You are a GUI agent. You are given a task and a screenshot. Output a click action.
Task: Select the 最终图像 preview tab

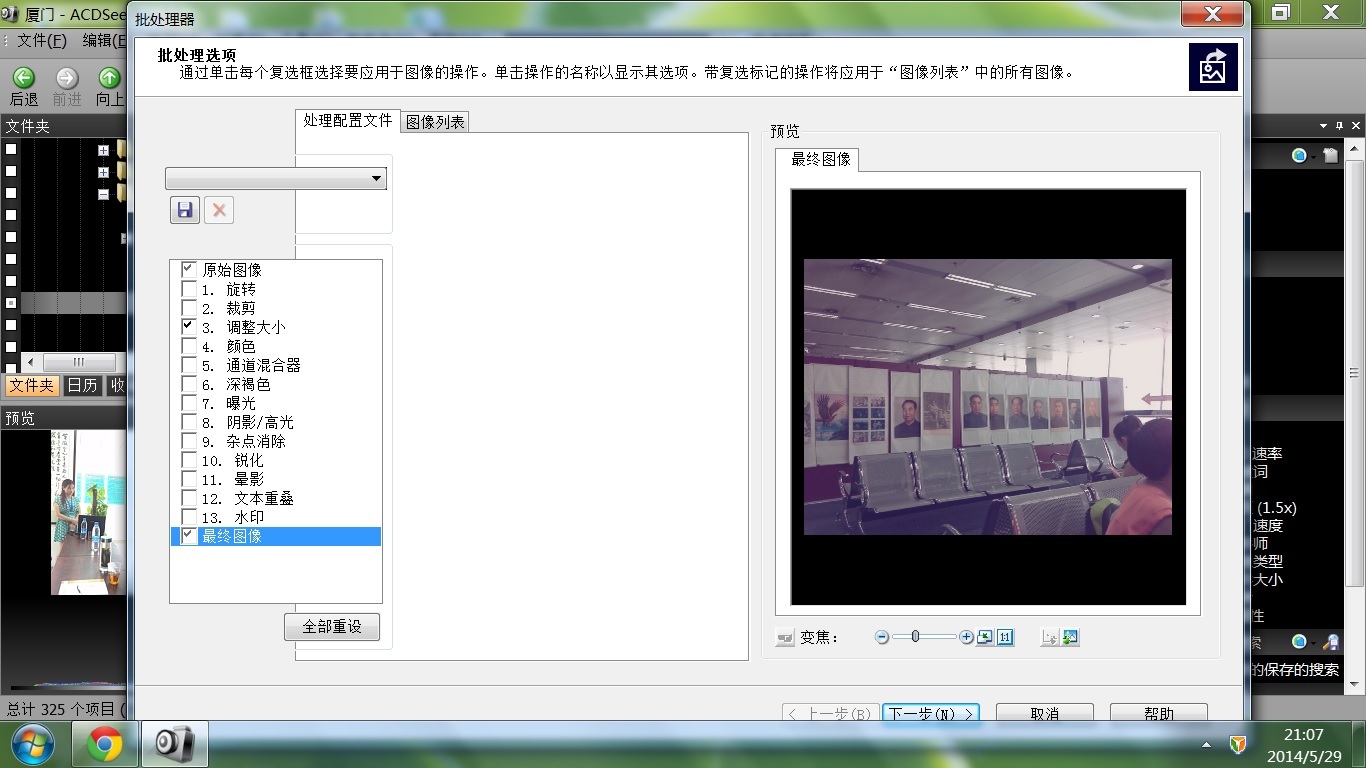[821, 159]
